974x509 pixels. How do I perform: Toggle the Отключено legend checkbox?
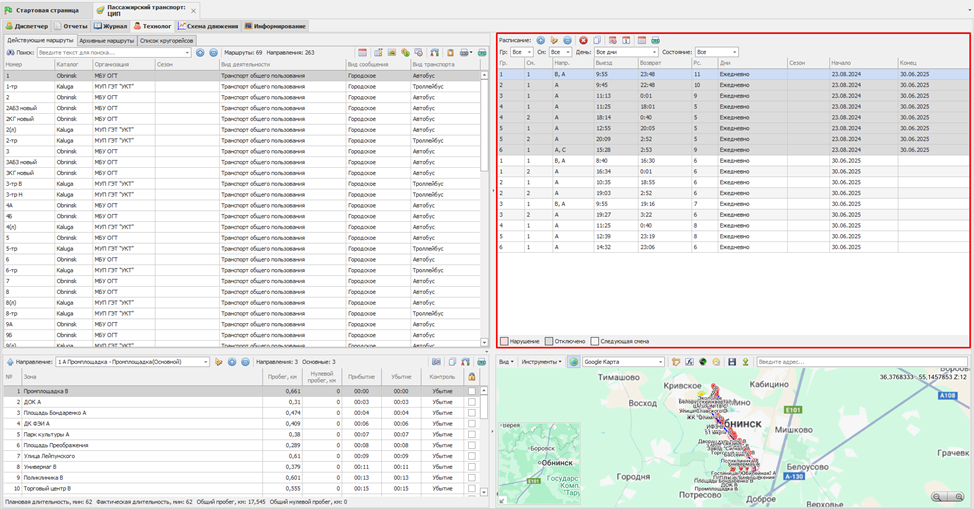tap(548, 341)
